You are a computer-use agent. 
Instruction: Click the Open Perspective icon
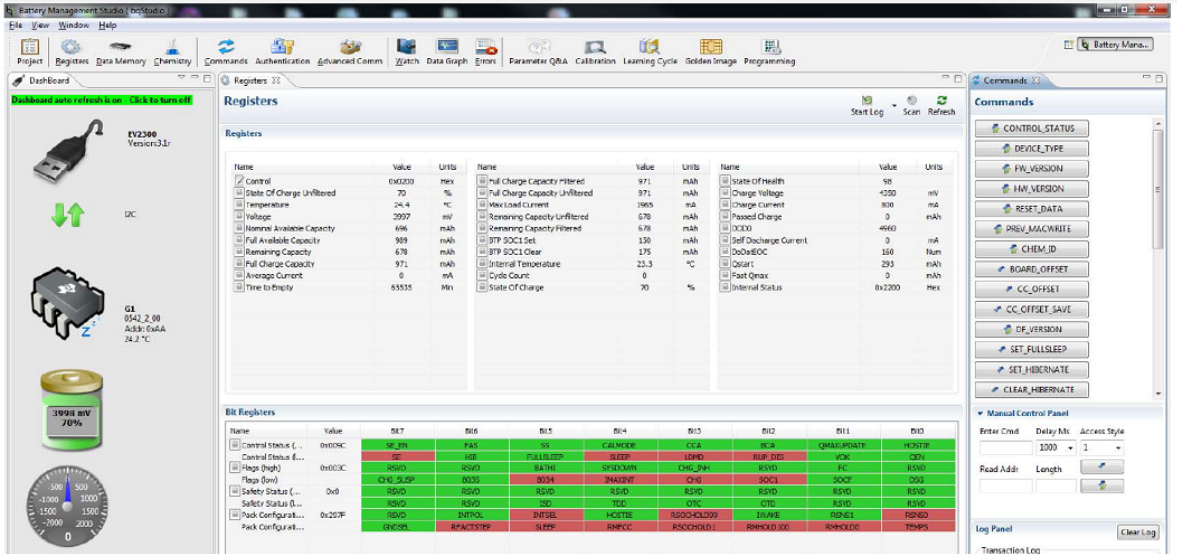point(1069,44)
